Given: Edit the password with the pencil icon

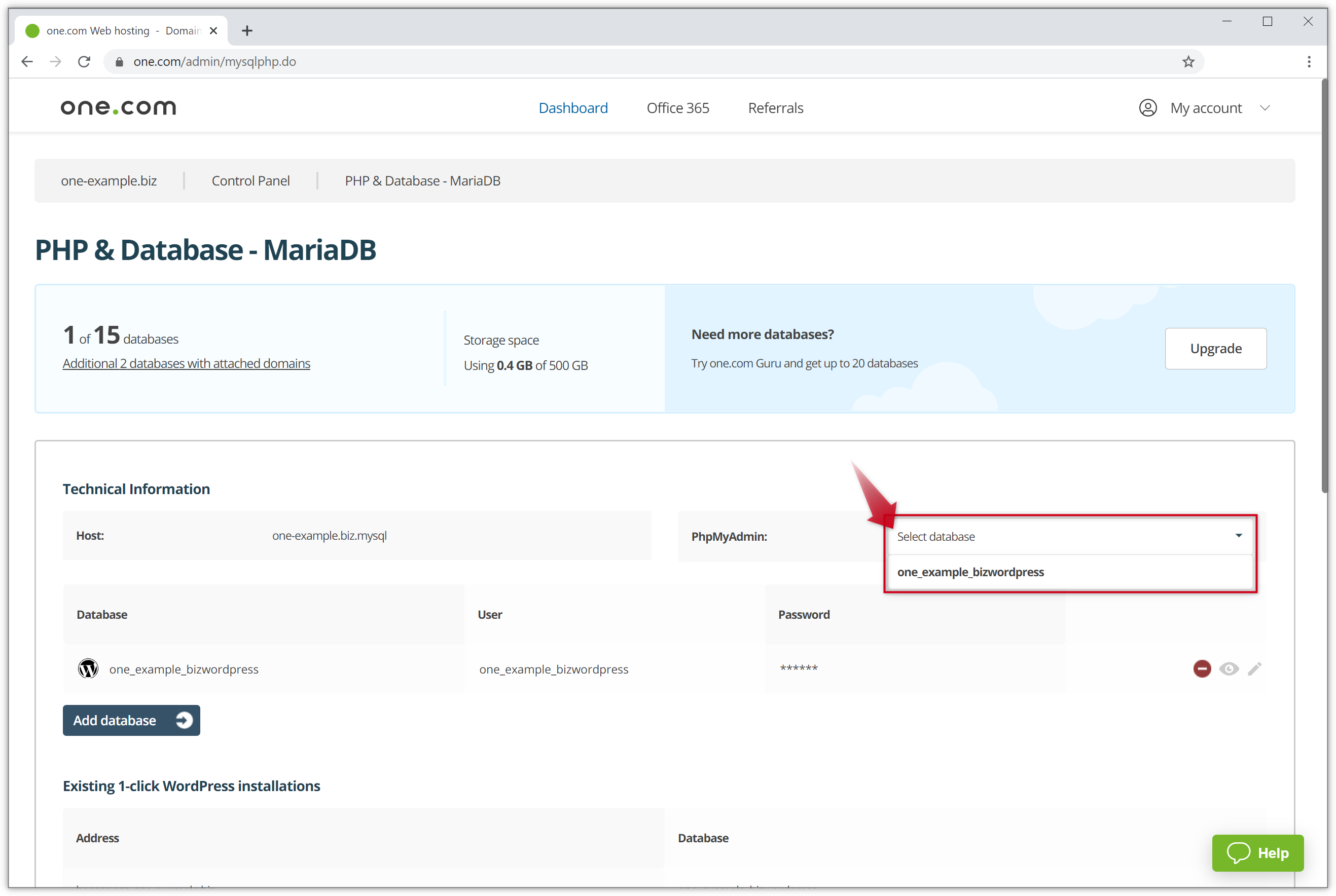Looking at the screenshot, I should [x=1255, y=668].
